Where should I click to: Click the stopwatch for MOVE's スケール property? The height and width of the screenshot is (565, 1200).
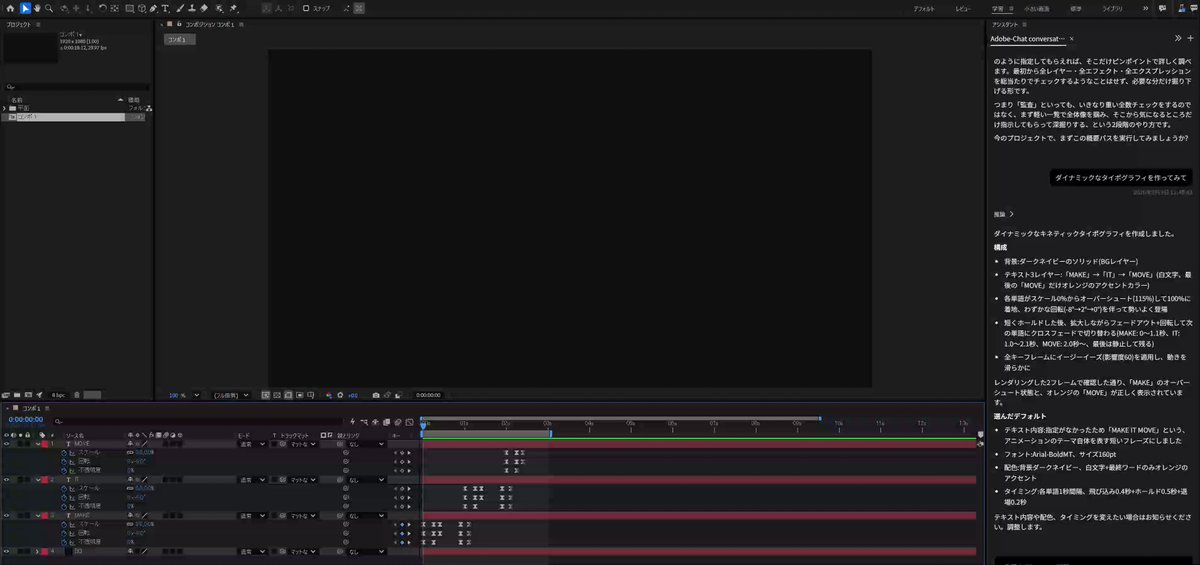pyautogui.click(x=64, y=453)
